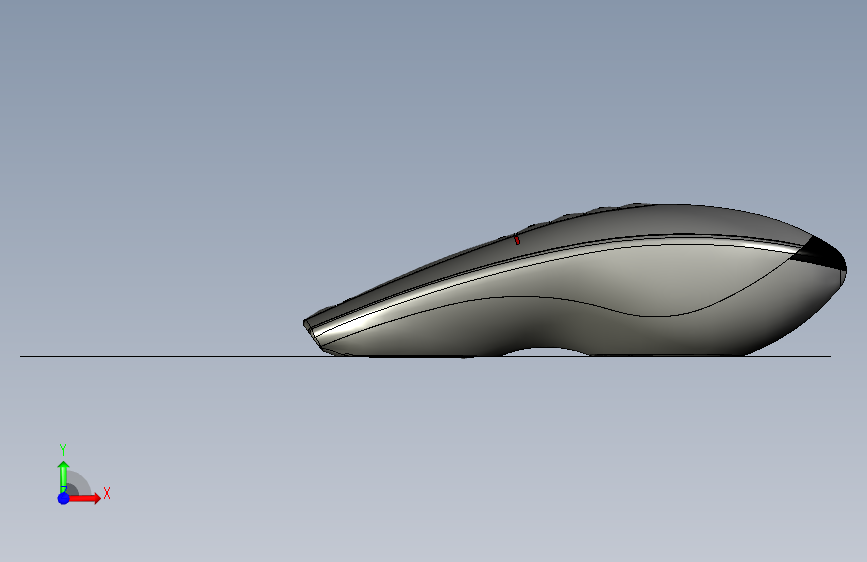This screenshot has height=562, width=867.
Task: Click the green "Y" axis label
Action: [x=63, y=450]
